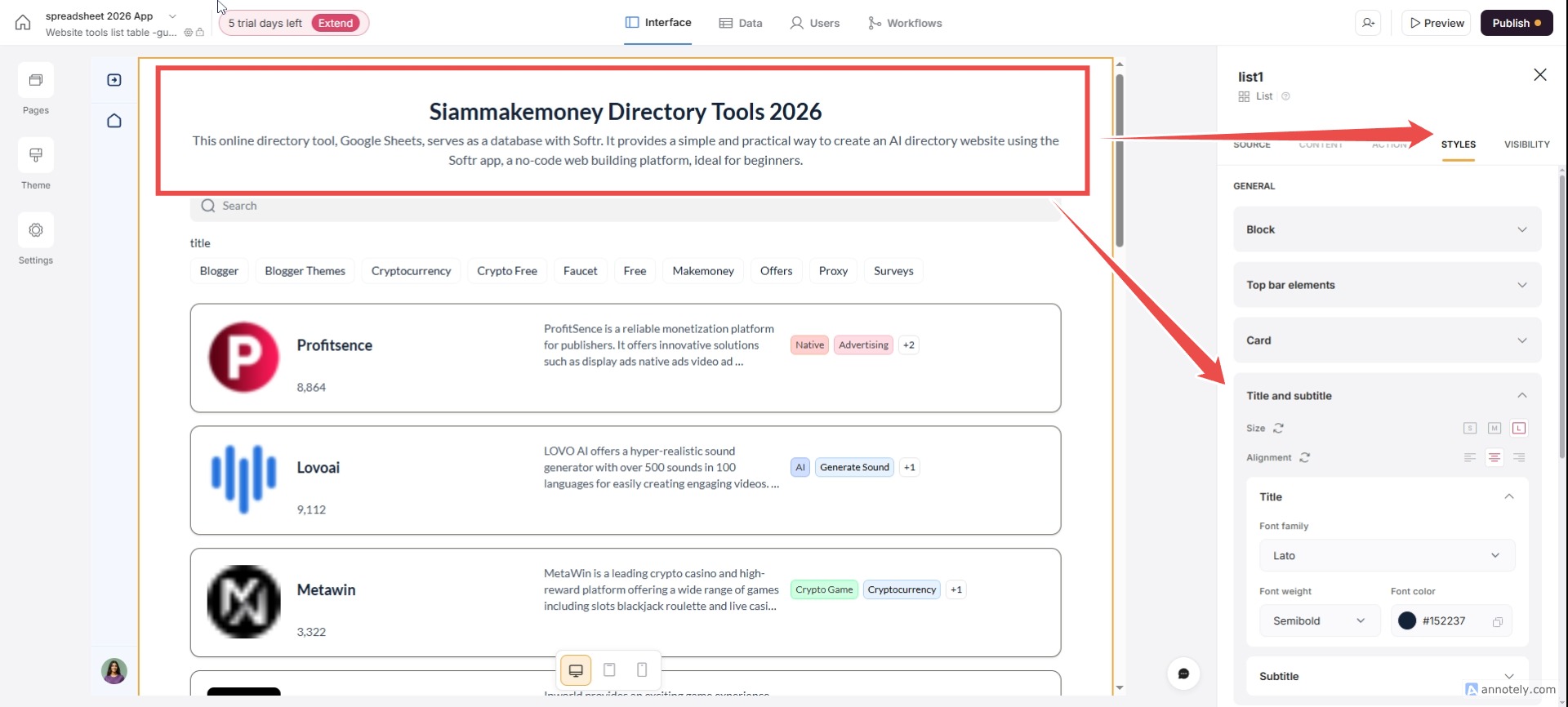Click the sign-in page icon
1568x707 pixels.
click(114, 80)
